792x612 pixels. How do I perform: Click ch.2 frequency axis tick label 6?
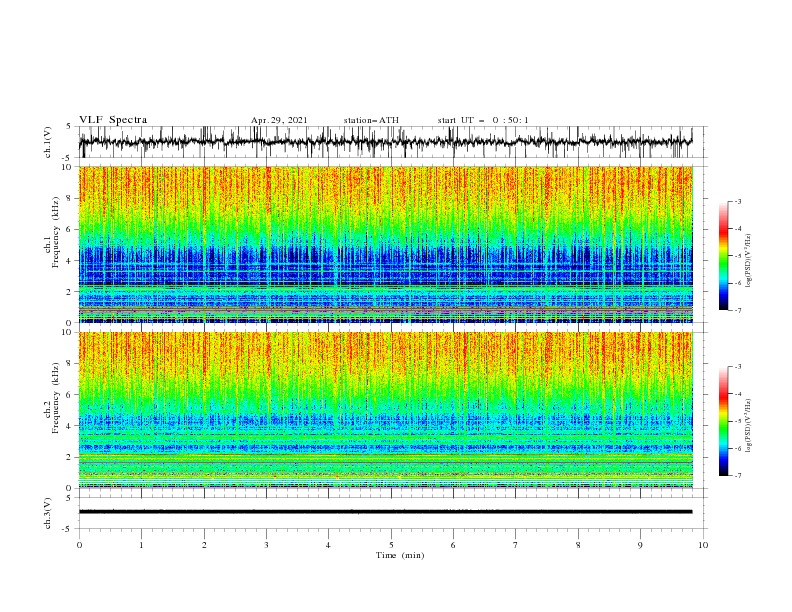coord(69,395)
